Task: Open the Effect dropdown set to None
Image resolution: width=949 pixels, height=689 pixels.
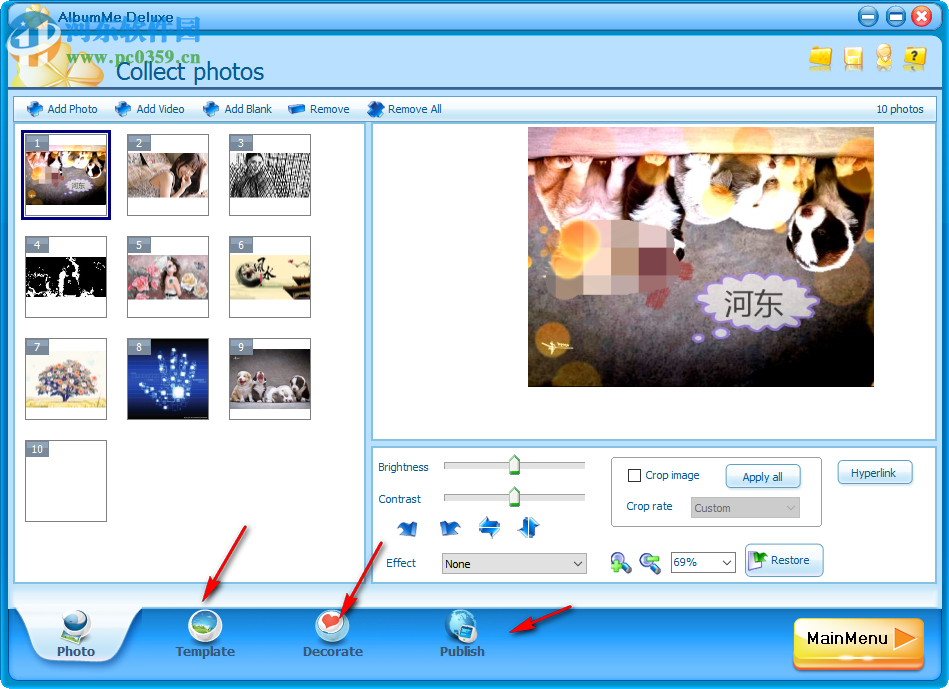Action: 514,564
